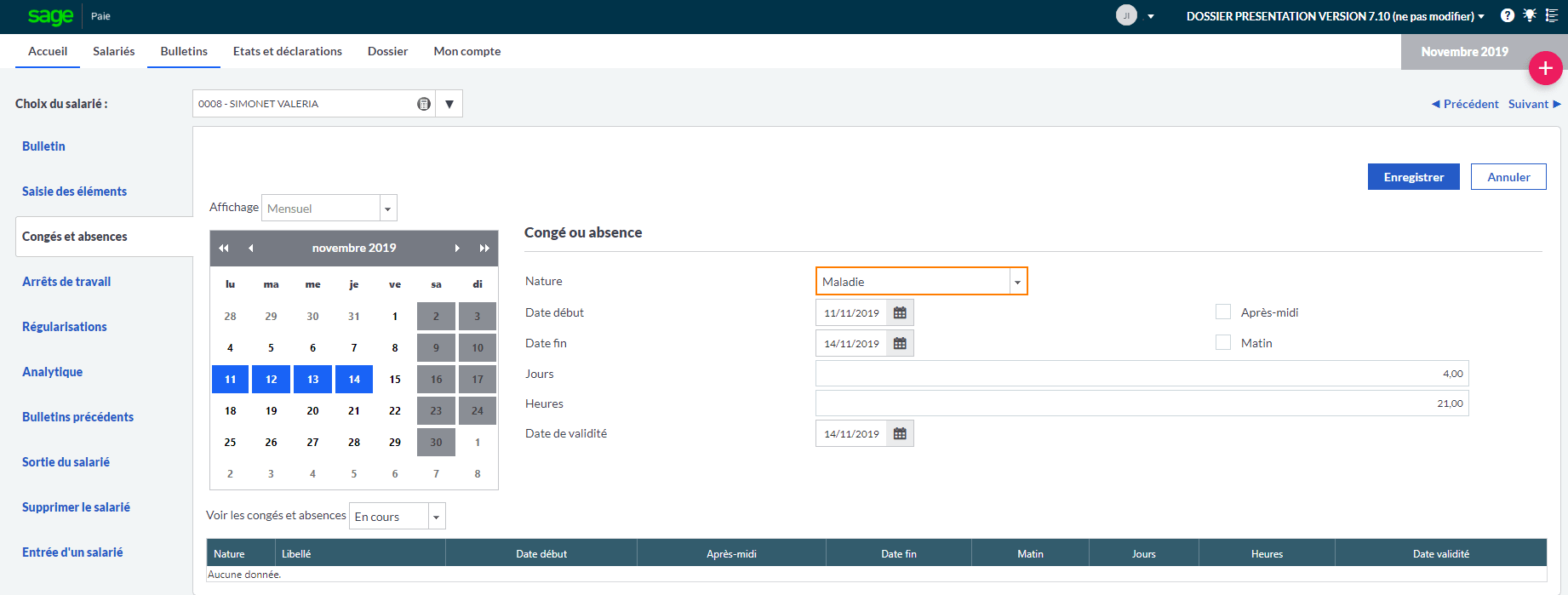Click the Heures value field
The height and width of the screenshot is (595, 1568).
click(1142, 403)
